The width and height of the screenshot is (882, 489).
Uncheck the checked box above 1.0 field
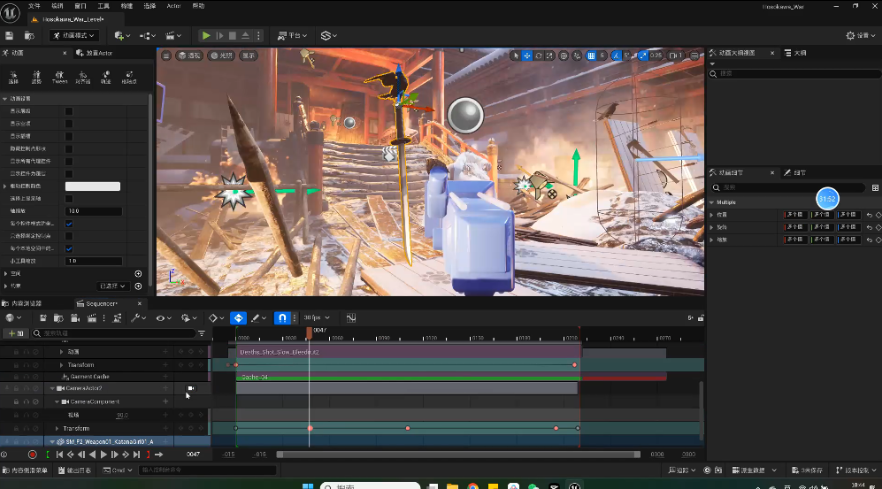(69, 248)
